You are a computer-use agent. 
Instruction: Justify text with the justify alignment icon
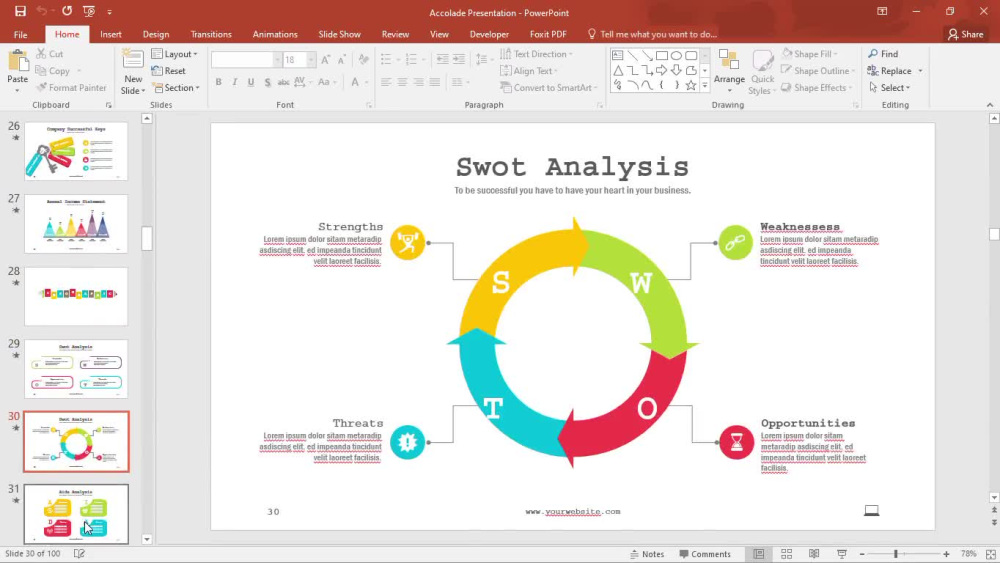click(x=434, y=82)
